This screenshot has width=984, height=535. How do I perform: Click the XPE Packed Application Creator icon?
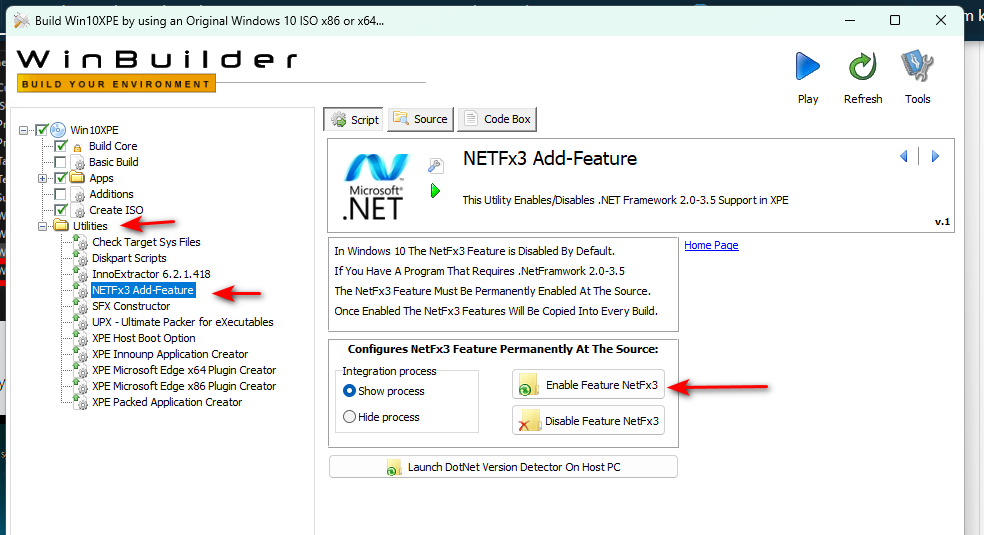(x=80, y=402)
